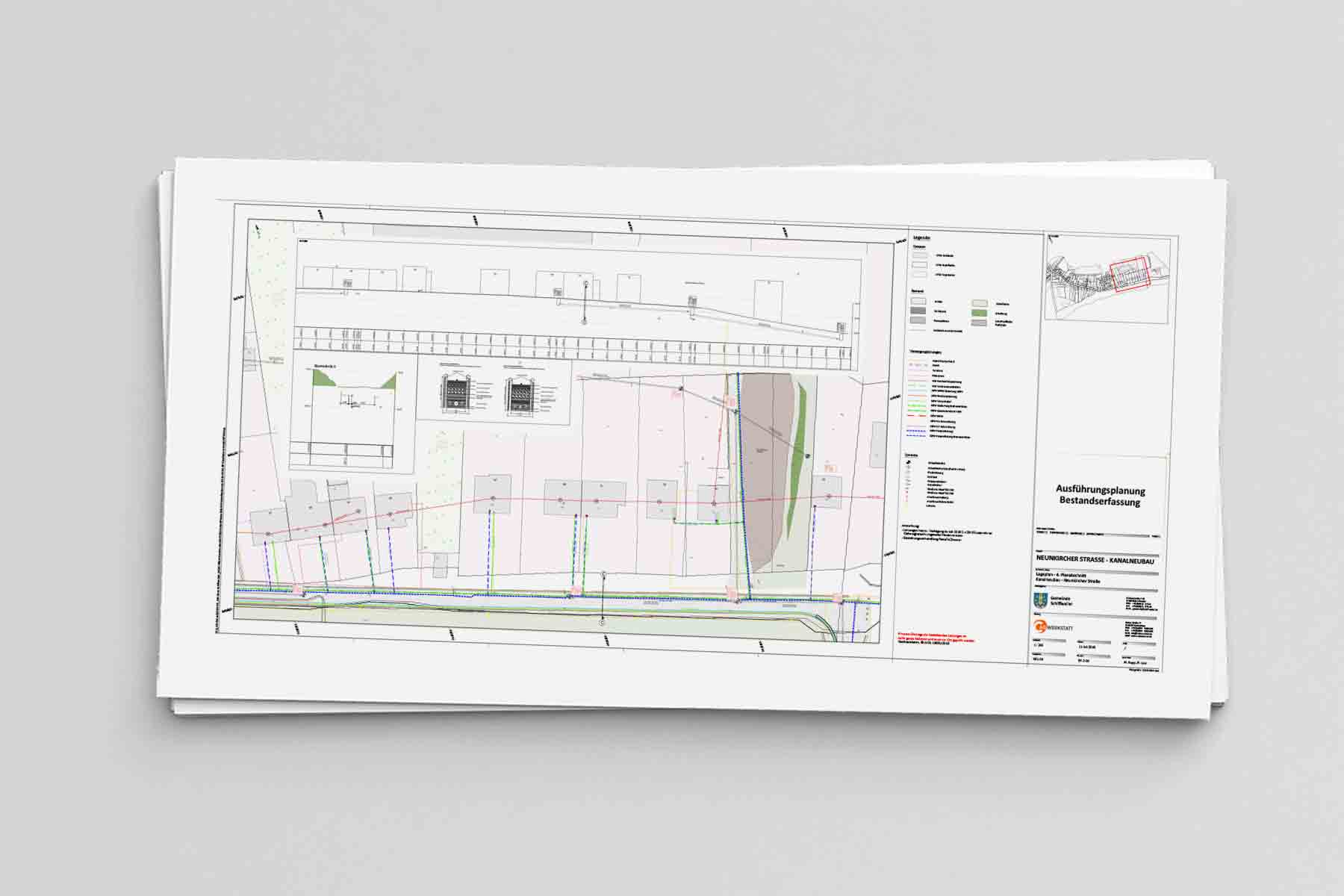
Task: Click the Gemeinde Schiffweiler coat of arms
Action: click(x=1039, y=600)
